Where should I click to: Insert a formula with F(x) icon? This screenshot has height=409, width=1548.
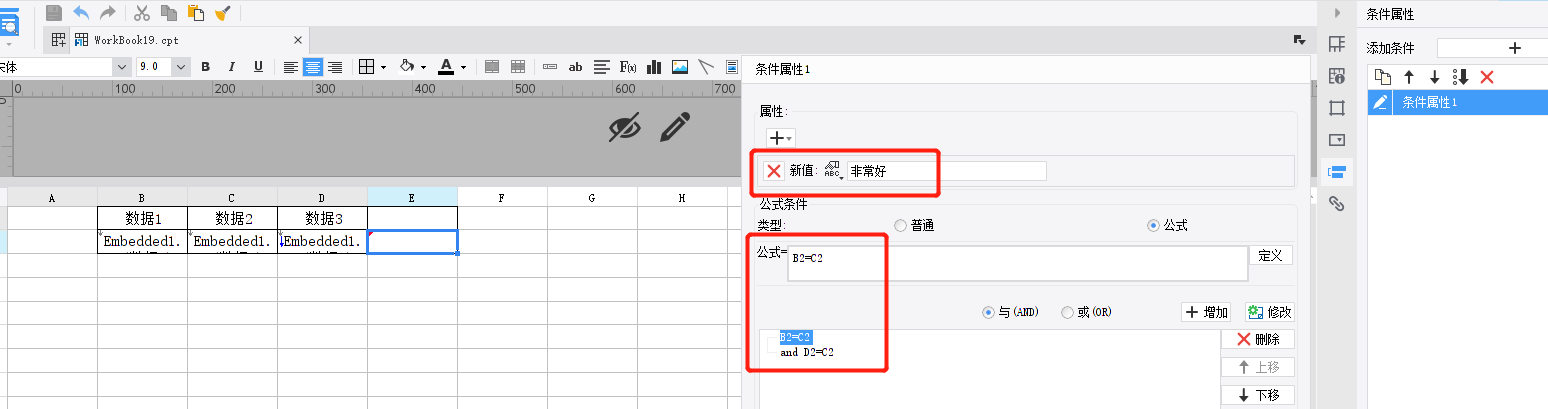629,67
